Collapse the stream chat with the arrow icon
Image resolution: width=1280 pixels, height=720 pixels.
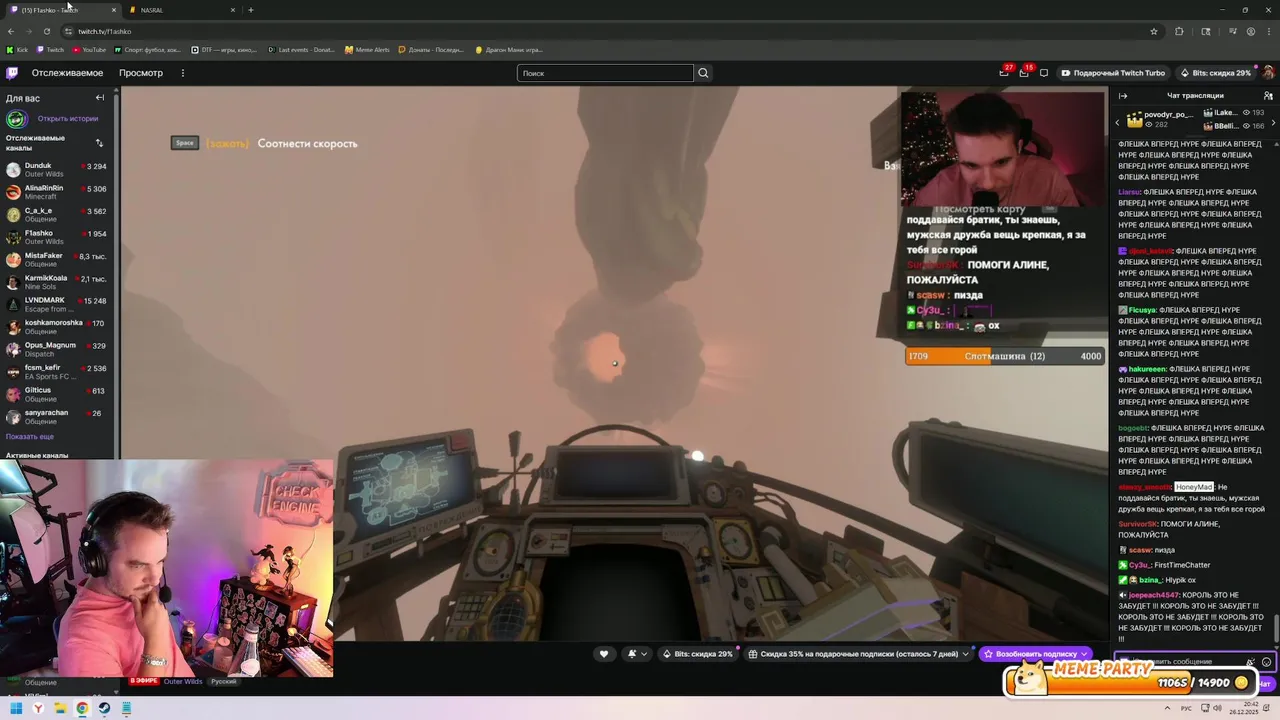coord(1123,96)
